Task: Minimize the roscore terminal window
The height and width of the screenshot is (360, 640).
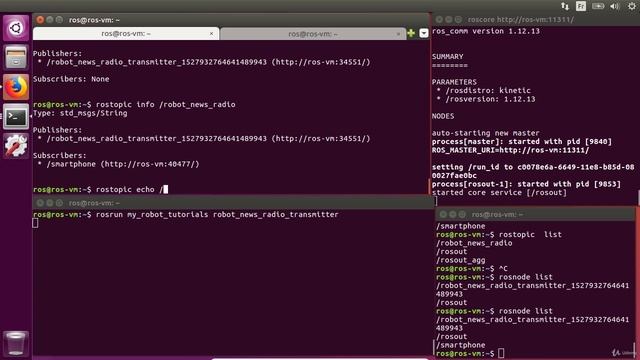Action: [449, 19]
